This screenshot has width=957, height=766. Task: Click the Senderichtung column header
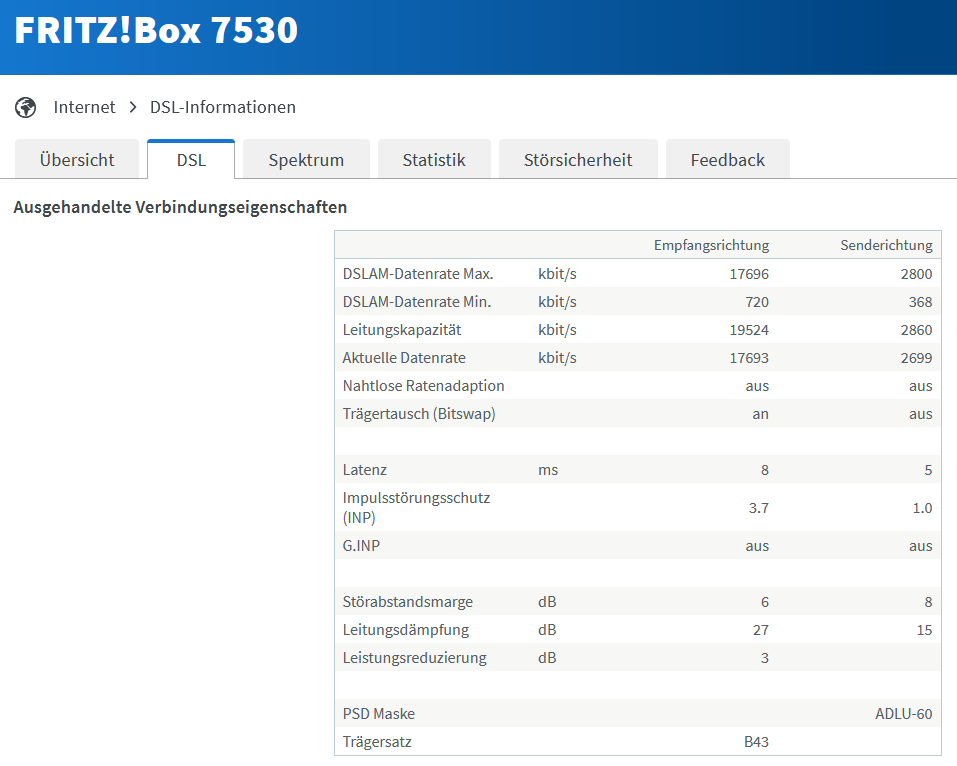(887, 245)
